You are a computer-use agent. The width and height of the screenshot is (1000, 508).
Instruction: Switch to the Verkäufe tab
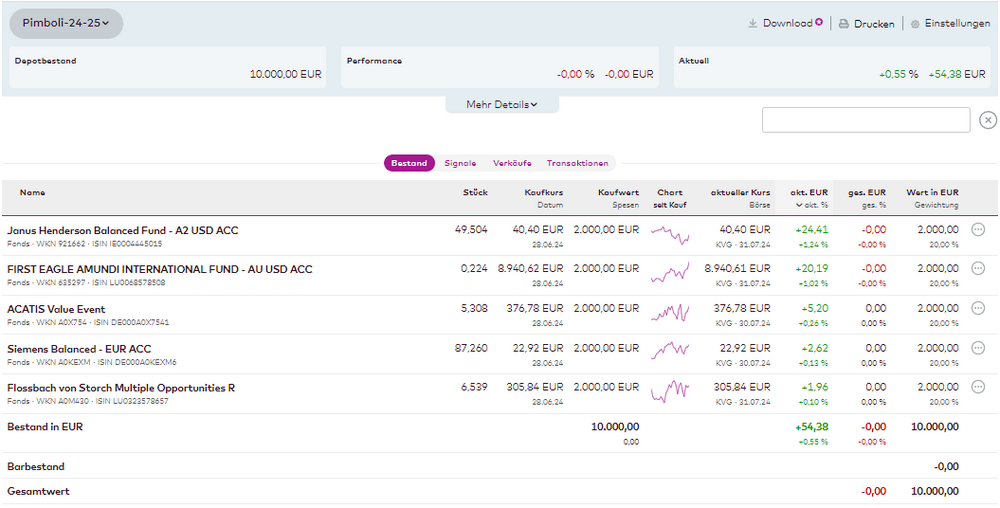pyautogui.click(x=512, y=163)
